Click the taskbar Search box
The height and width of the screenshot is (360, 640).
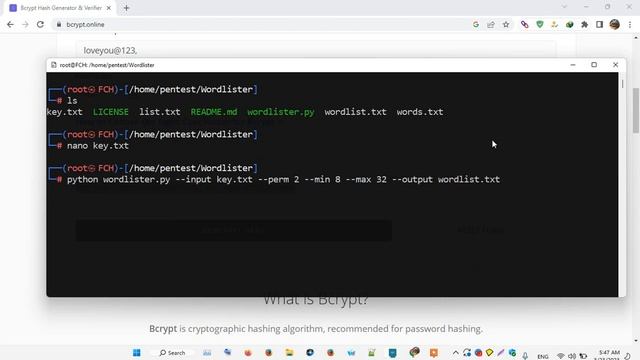pos(172,353)
